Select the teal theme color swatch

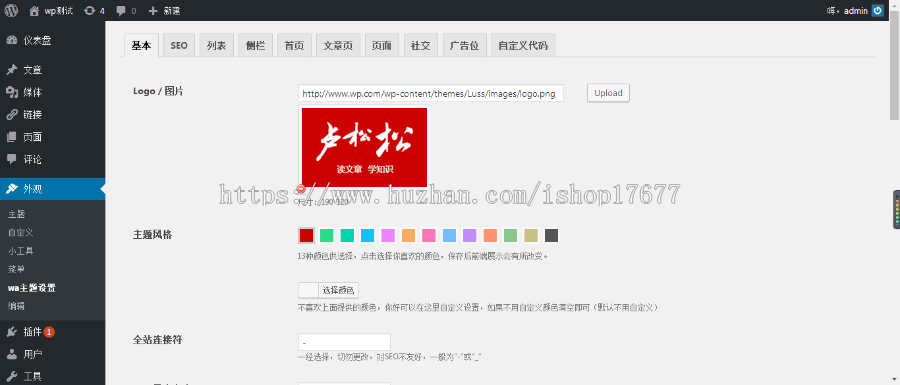(347, 235)
